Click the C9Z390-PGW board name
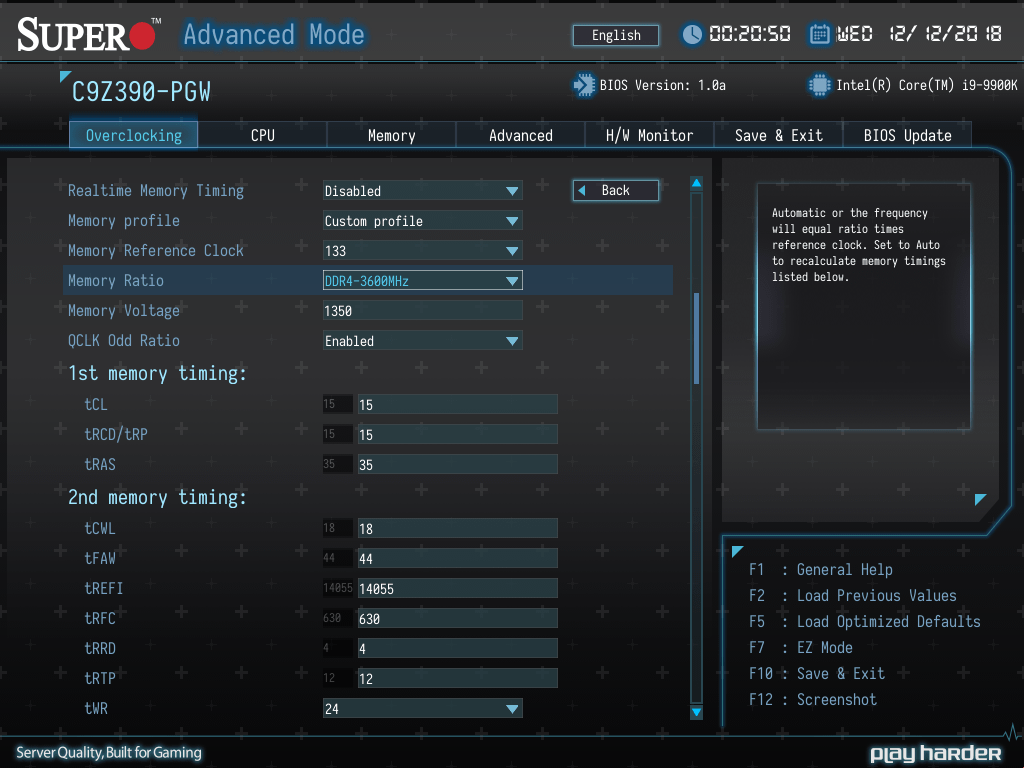Viewport: 1024px width, 768px height. point(141,92)
